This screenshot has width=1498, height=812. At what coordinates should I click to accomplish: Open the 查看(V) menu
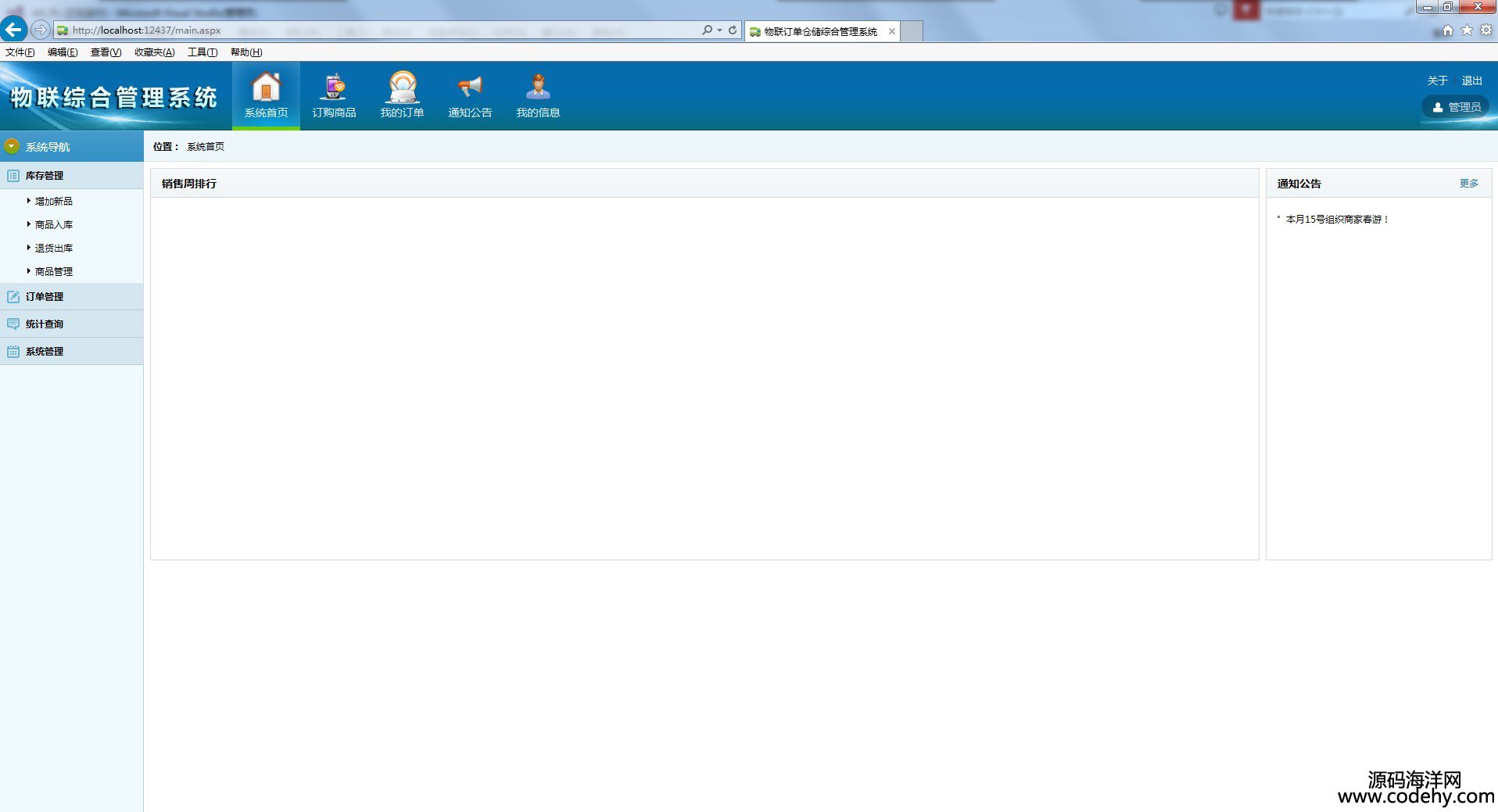[106, 52]
